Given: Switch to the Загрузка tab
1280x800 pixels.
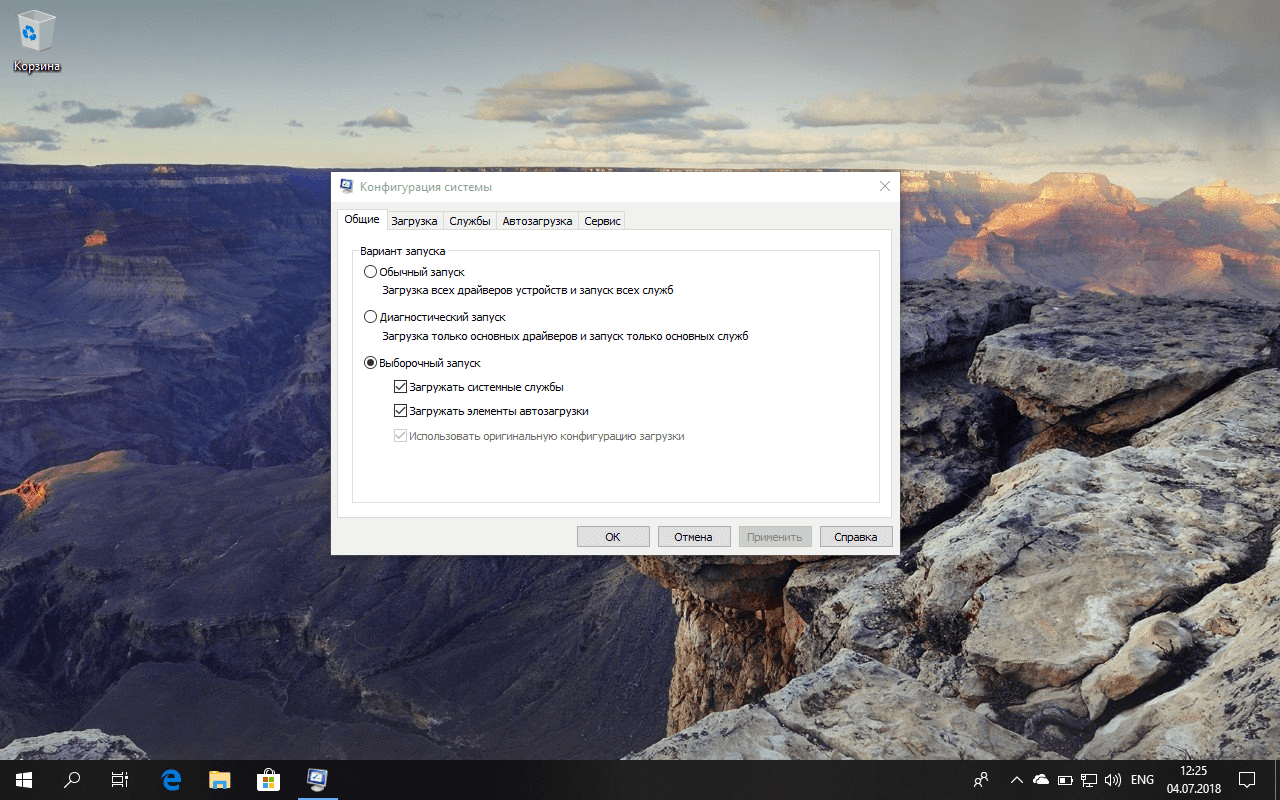Looking at the screenshot, I should pyautogui.click(x=414, y=220).
